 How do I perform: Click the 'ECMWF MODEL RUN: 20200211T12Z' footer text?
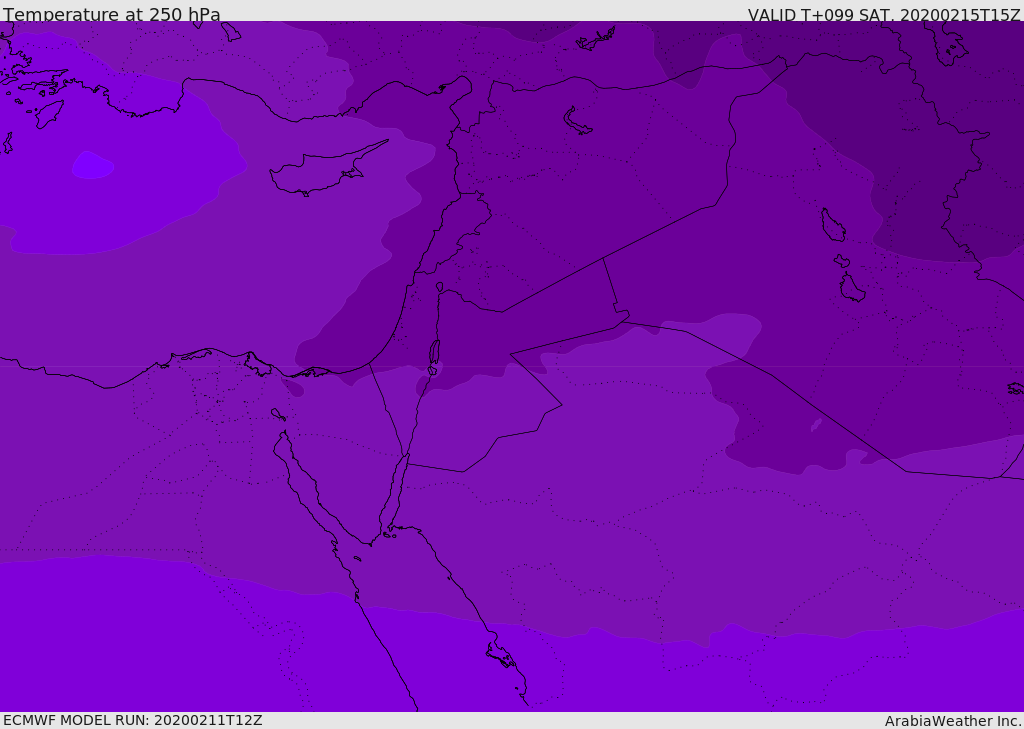pyautogui.click(x=133, y=720)
